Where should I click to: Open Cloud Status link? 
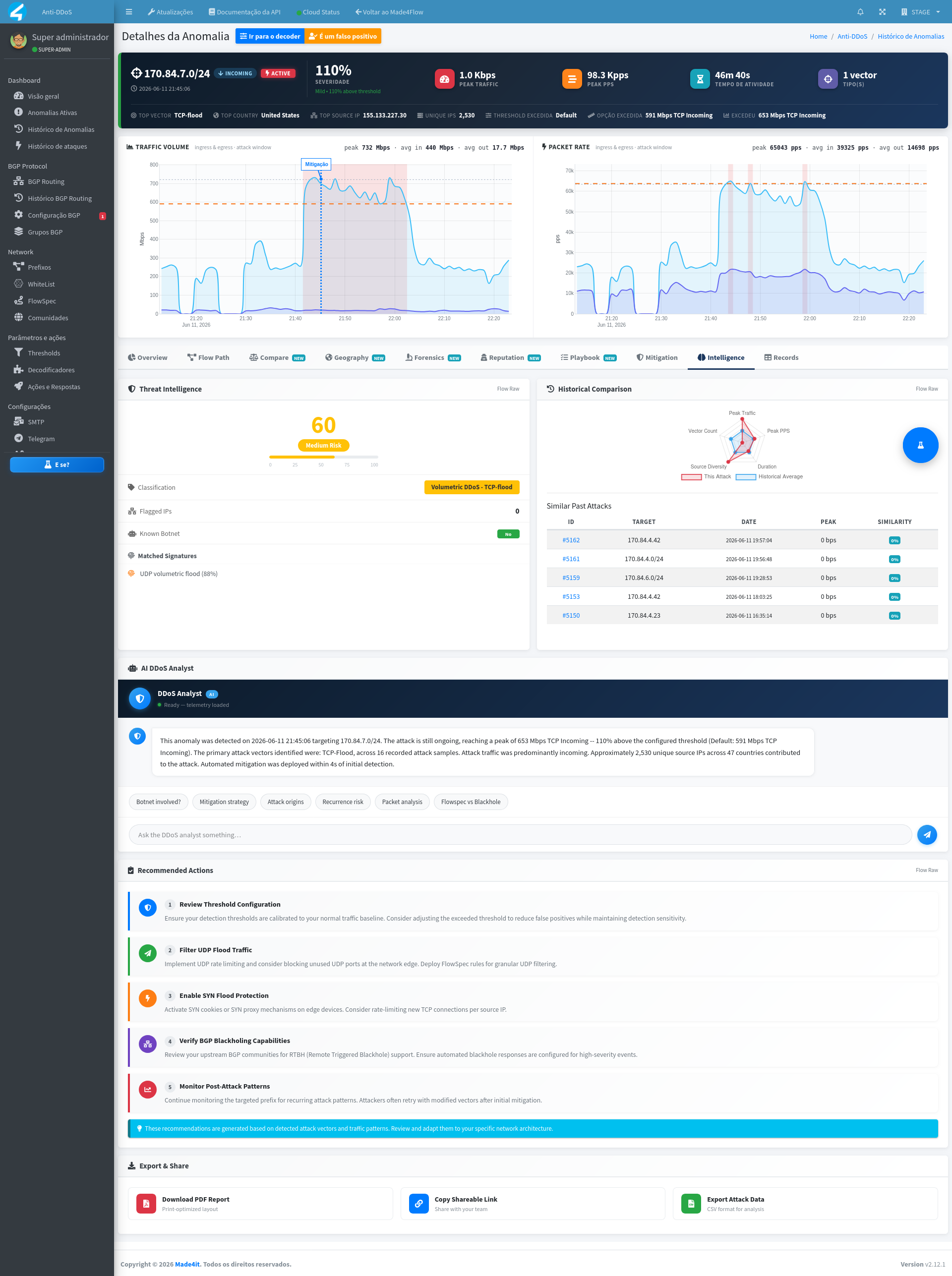click(x=318, y=11)
